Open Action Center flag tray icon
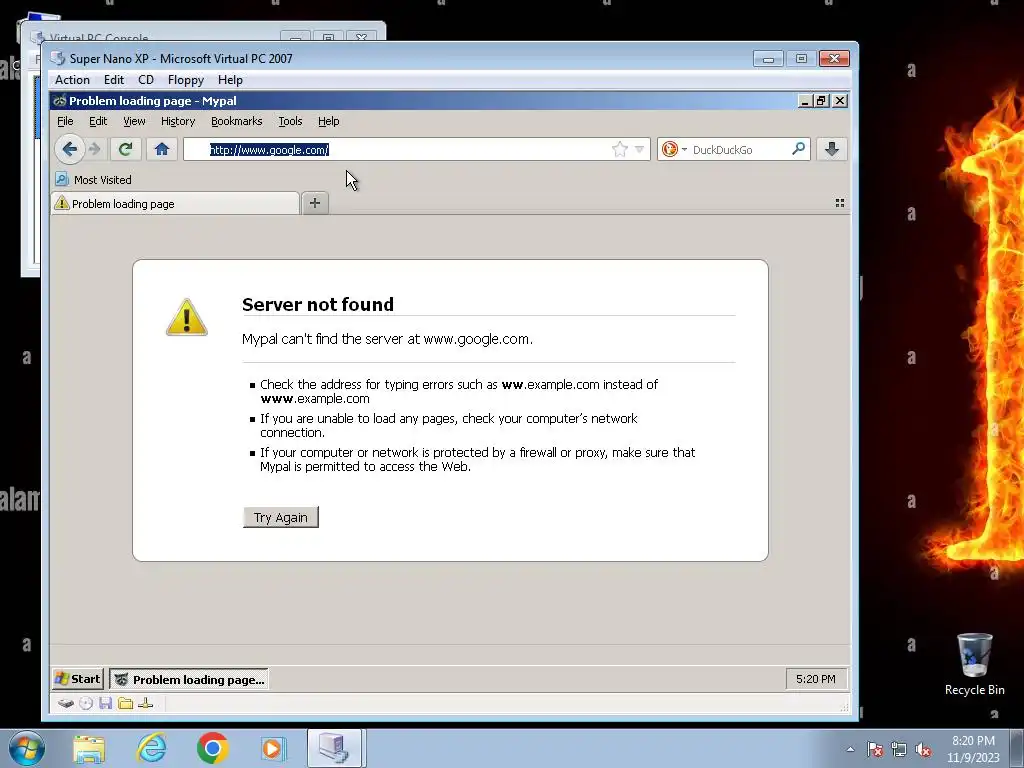 point(875,749)
